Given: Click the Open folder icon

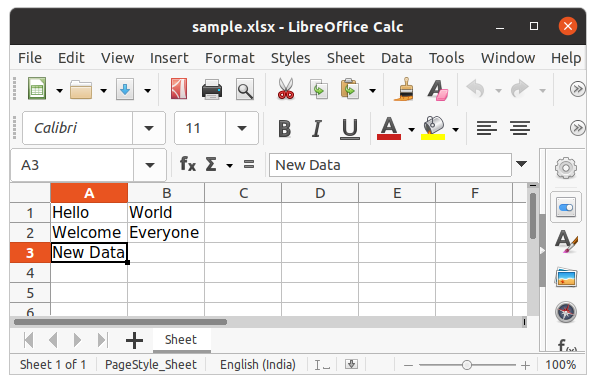Looking at the screenshot, I should 81,90.
